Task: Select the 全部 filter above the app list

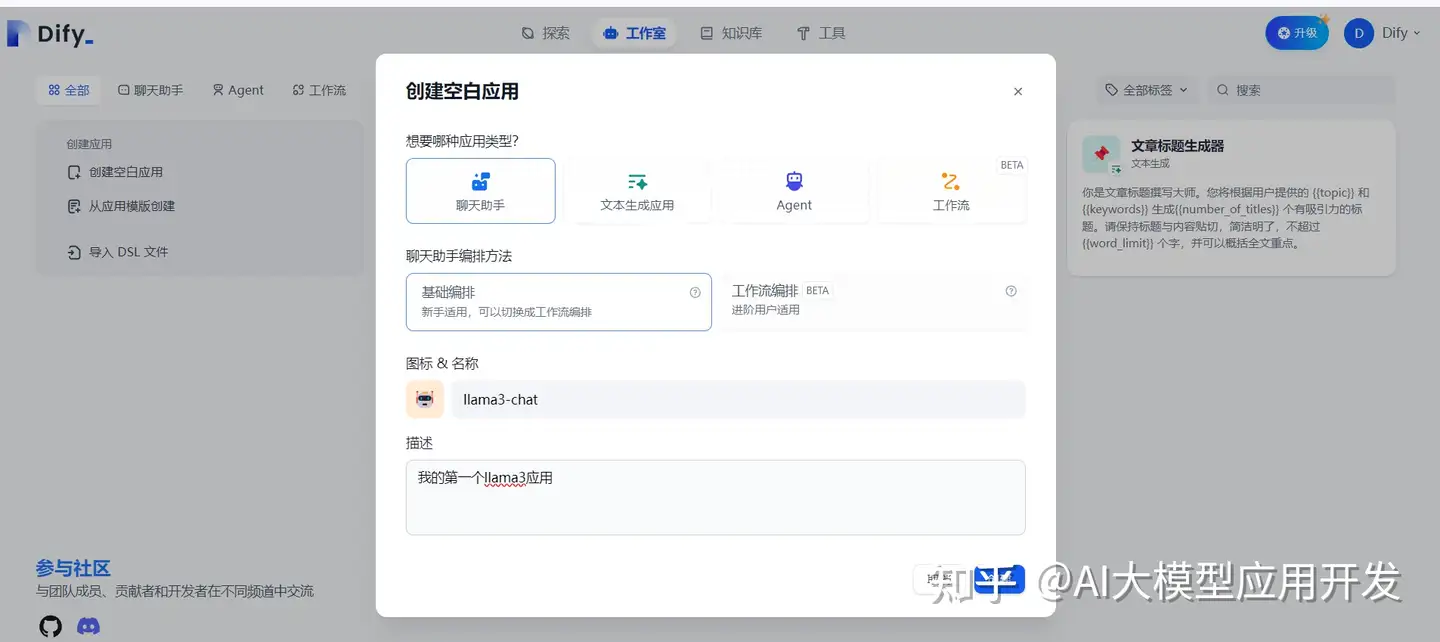Action: point(69,90)
